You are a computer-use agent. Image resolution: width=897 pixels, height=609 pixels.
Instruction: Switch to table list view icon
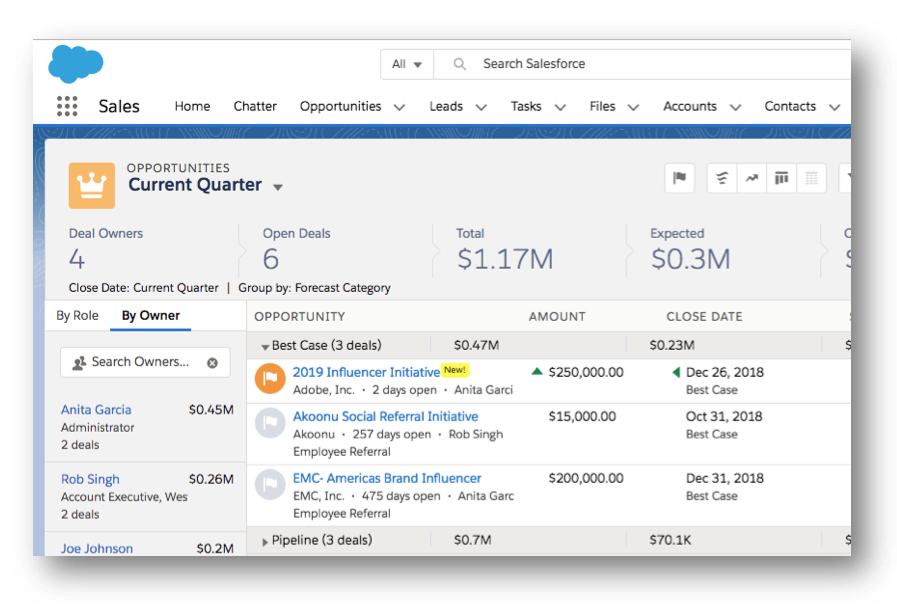[811, 178]
